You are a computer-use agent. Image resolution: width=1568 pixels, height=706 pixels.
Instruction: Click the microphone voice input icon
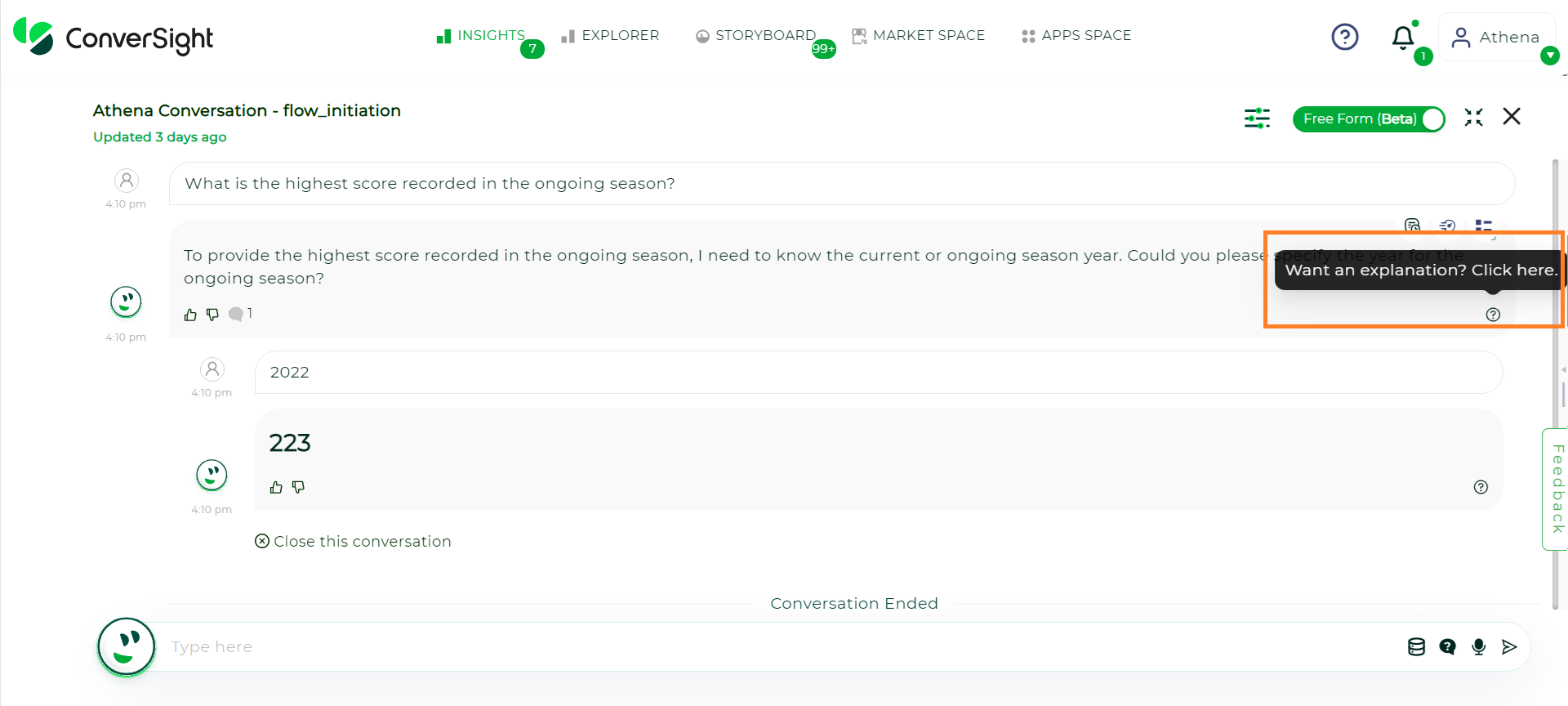click(x=1478, y=647)
